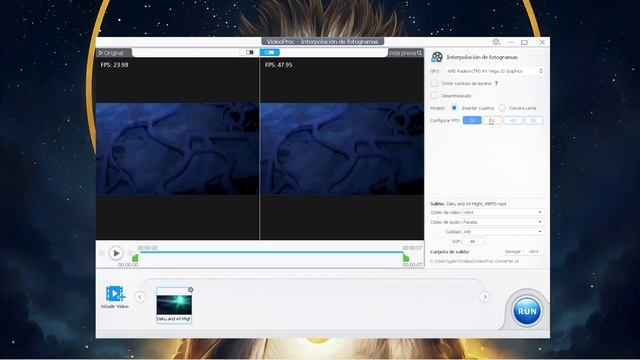Click the Interpolación de fotogramas reel icon

(437, 57)
